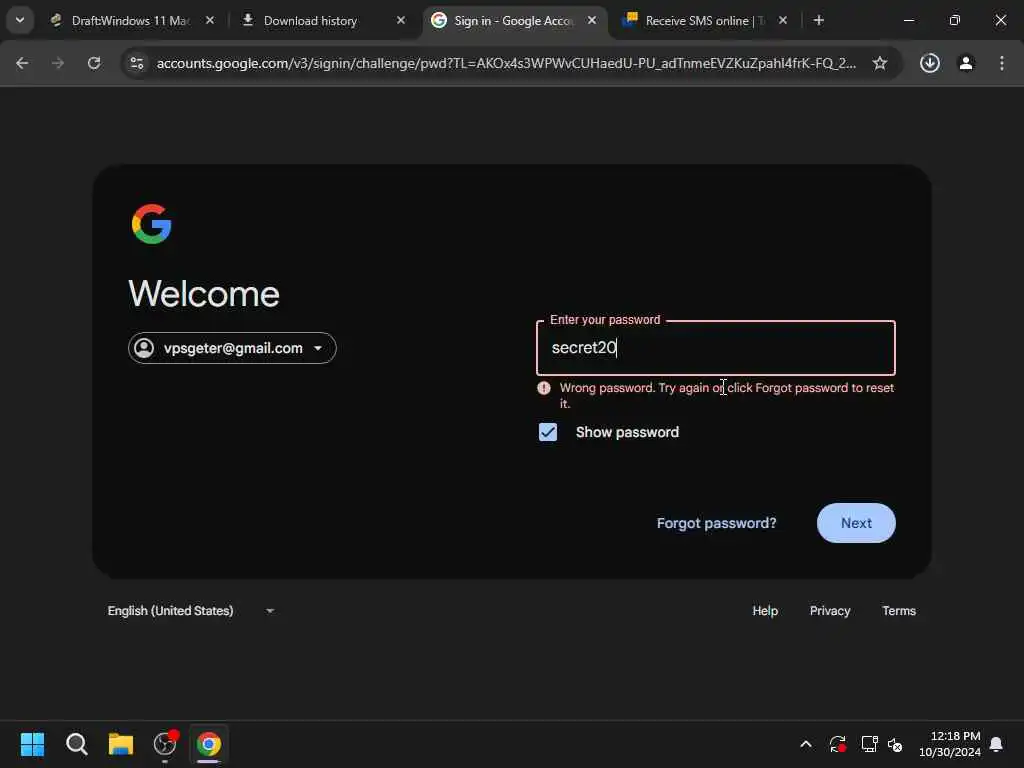Open Chrome three-dot menu
The height and width of the screenshot is (768, 1024).
click(1002, 63)
